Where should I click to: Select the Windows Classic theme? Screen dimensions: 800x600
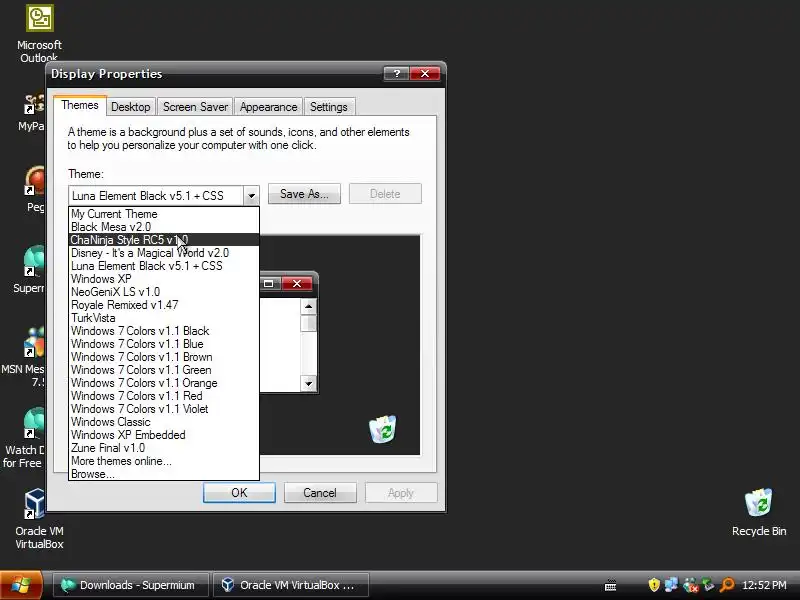coord(164,422)
